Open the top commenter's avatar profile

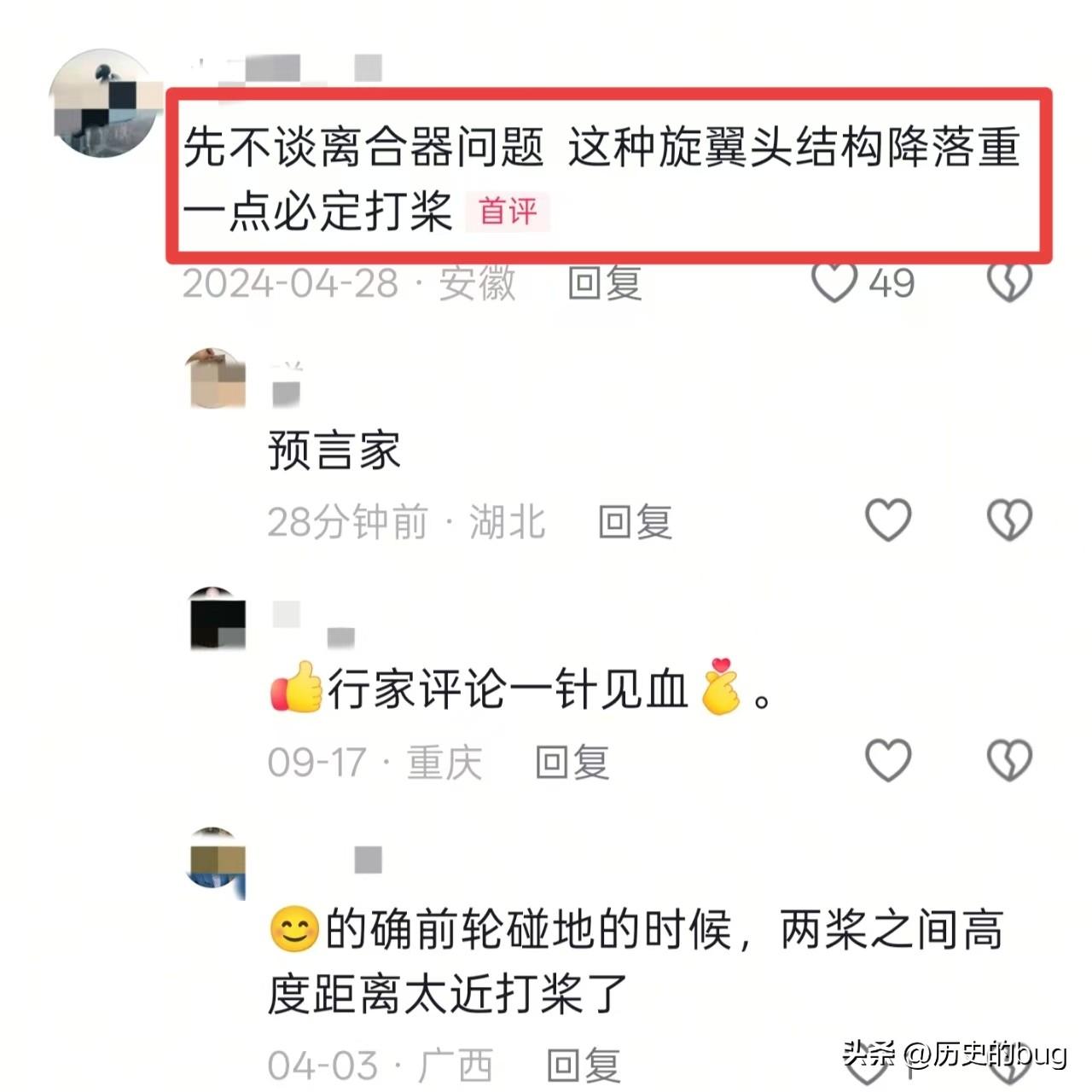[x=105, y=103]
